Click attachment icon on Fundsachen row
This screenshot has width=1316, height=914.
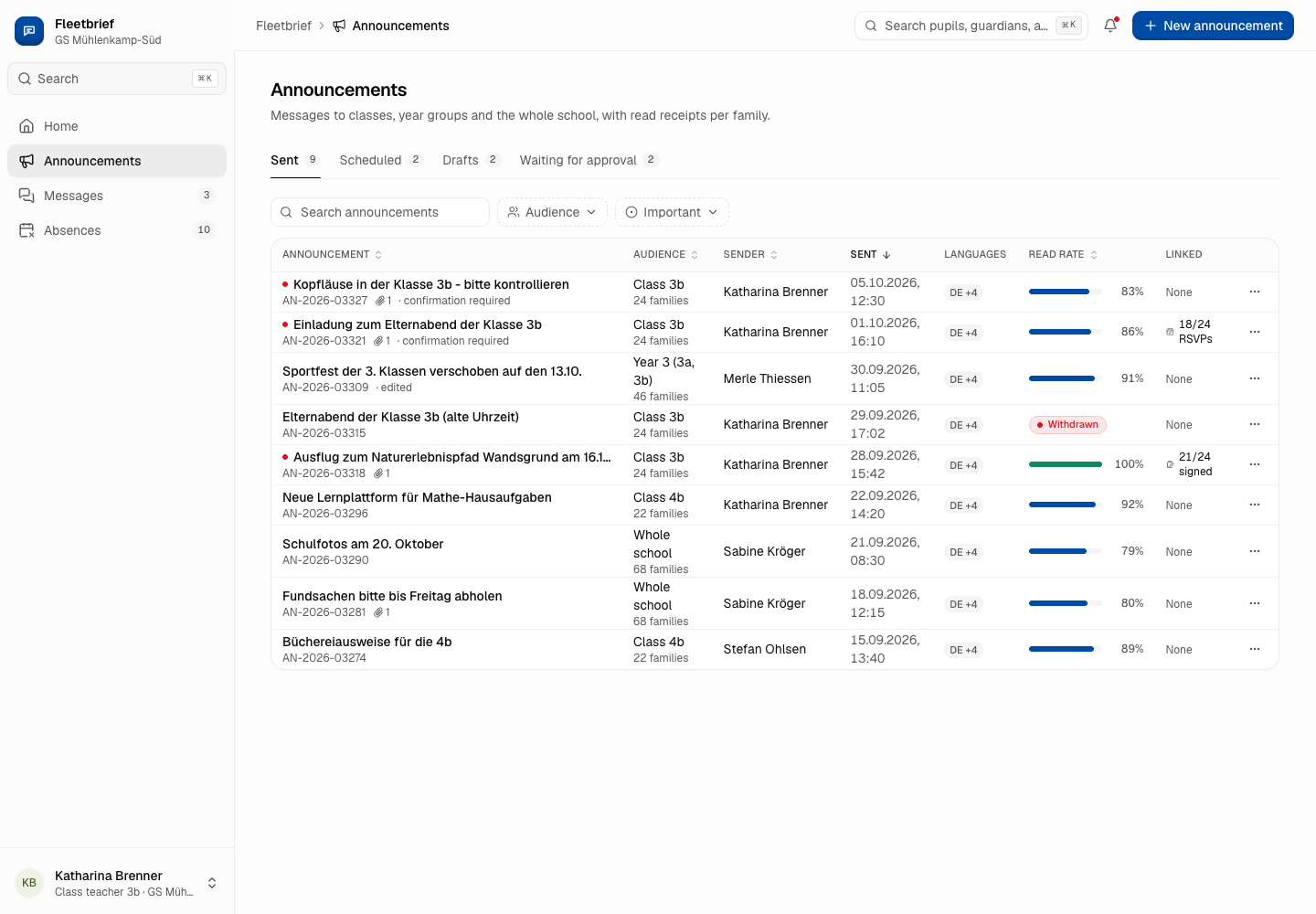click(378, 612)
